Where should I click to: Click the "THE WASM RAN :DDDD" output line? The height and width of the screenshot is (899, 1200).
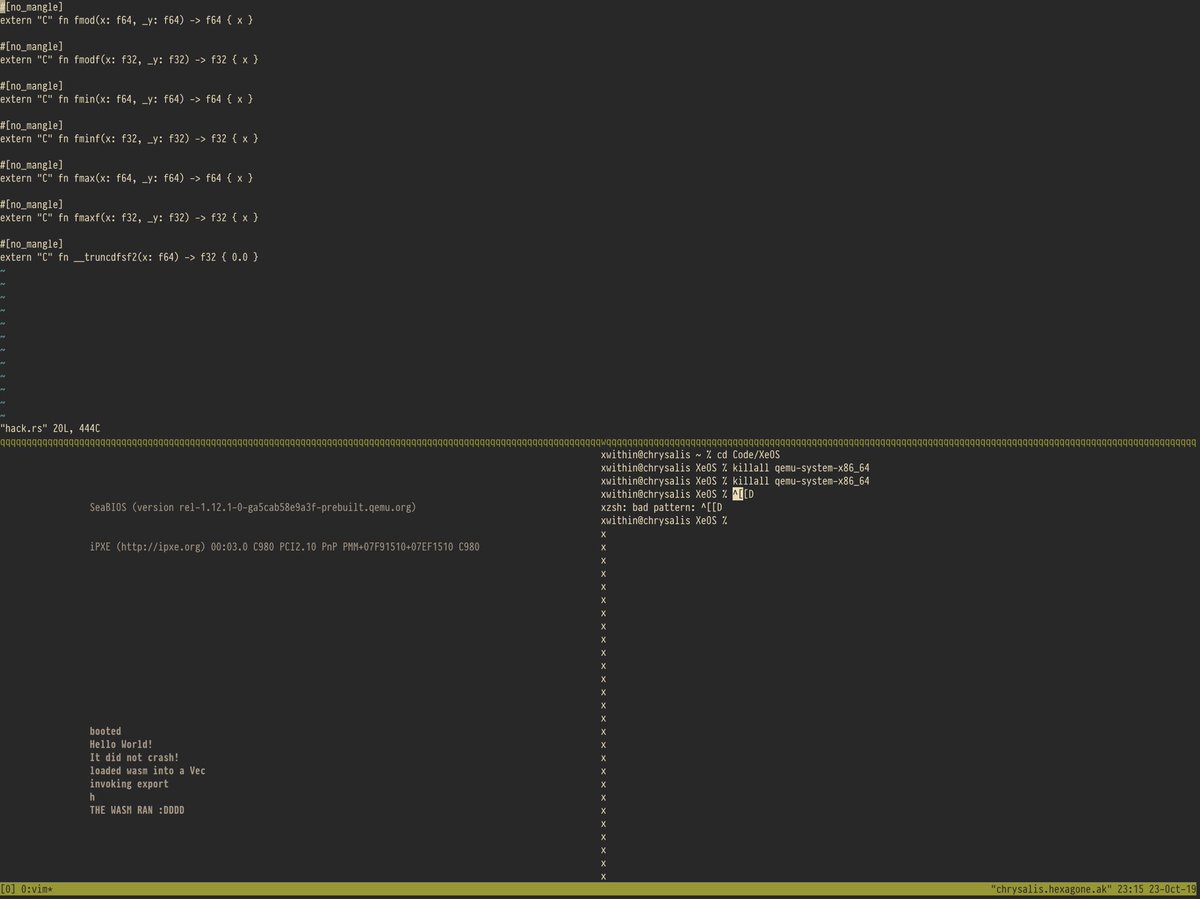[137, 810]
